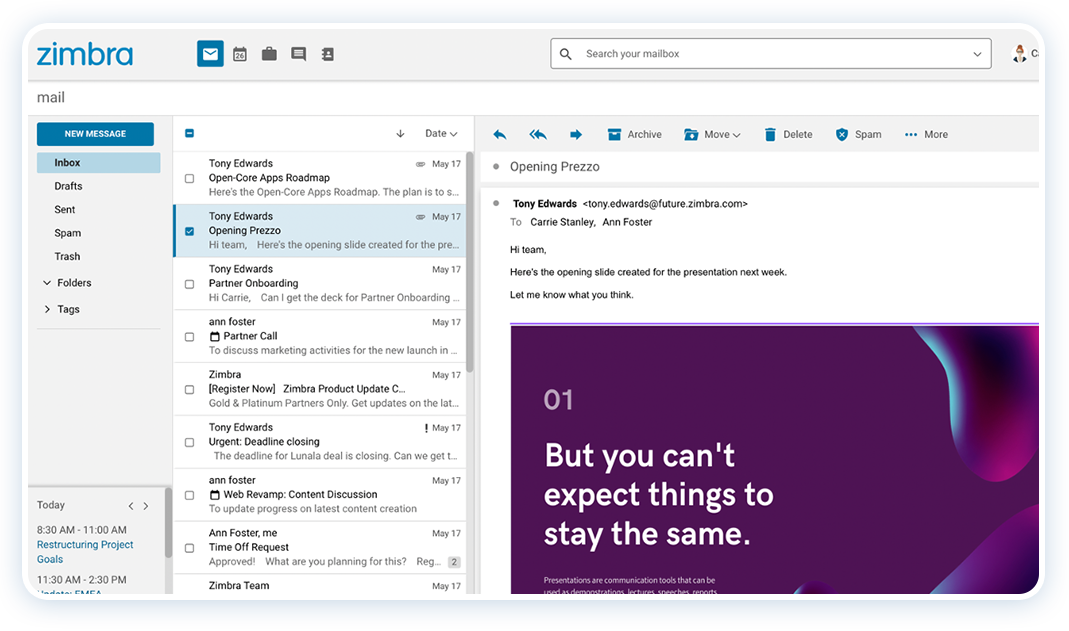The width and height of the screenshot is (1069, 631).
Task: Select the Mail envelope icon
Action: point(209,53)
